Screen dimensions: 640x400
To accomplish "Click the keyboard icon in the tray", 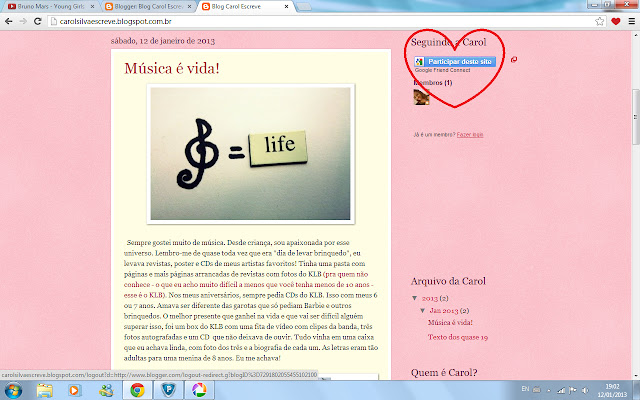I will click(537, 389).
